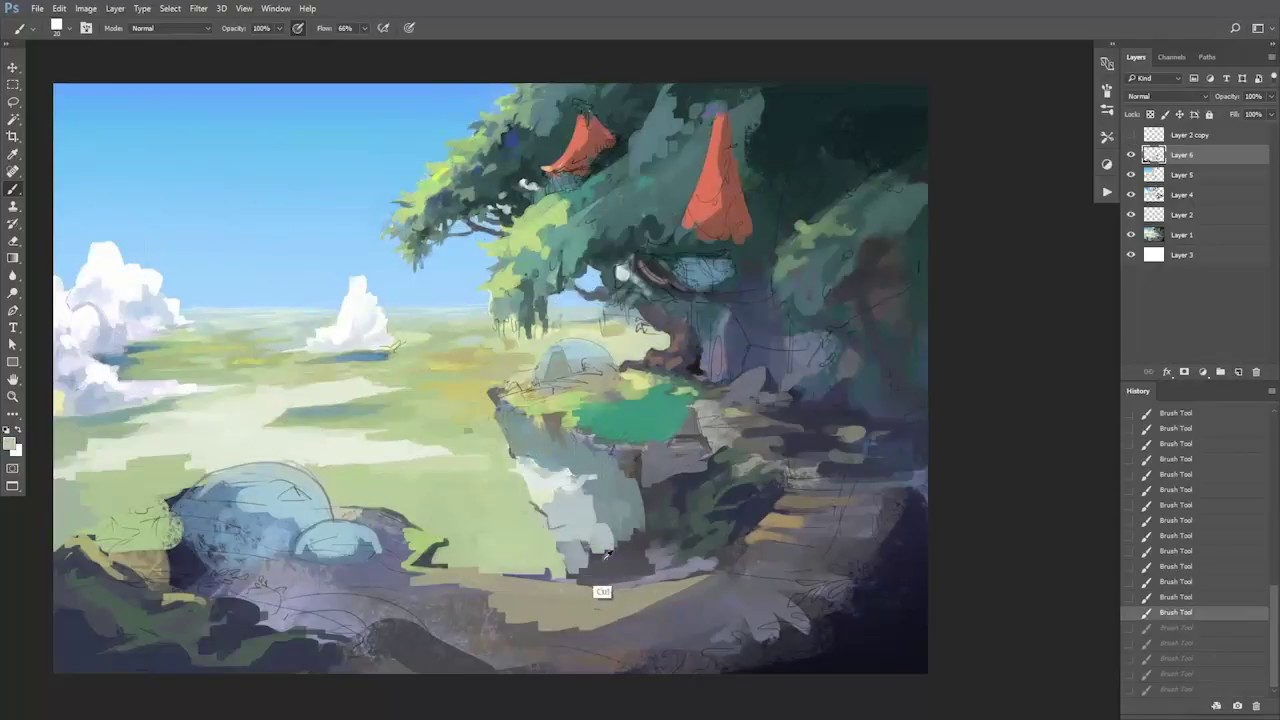Viewport: 1280px width, 720px height.
Task: Open the Tool Preset picker arrow
Action: pos(33,28)
